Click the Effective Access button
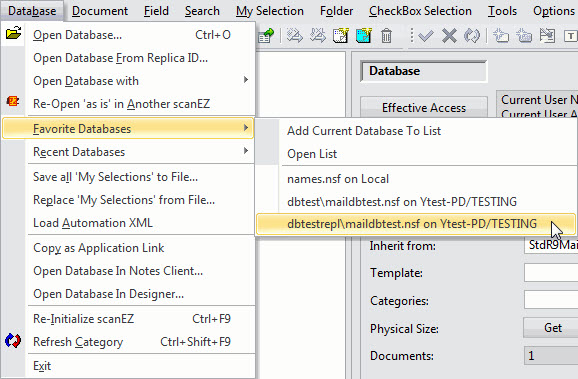Image resolution: width=578 pixels, height=379 pixels. pos(424,108)
